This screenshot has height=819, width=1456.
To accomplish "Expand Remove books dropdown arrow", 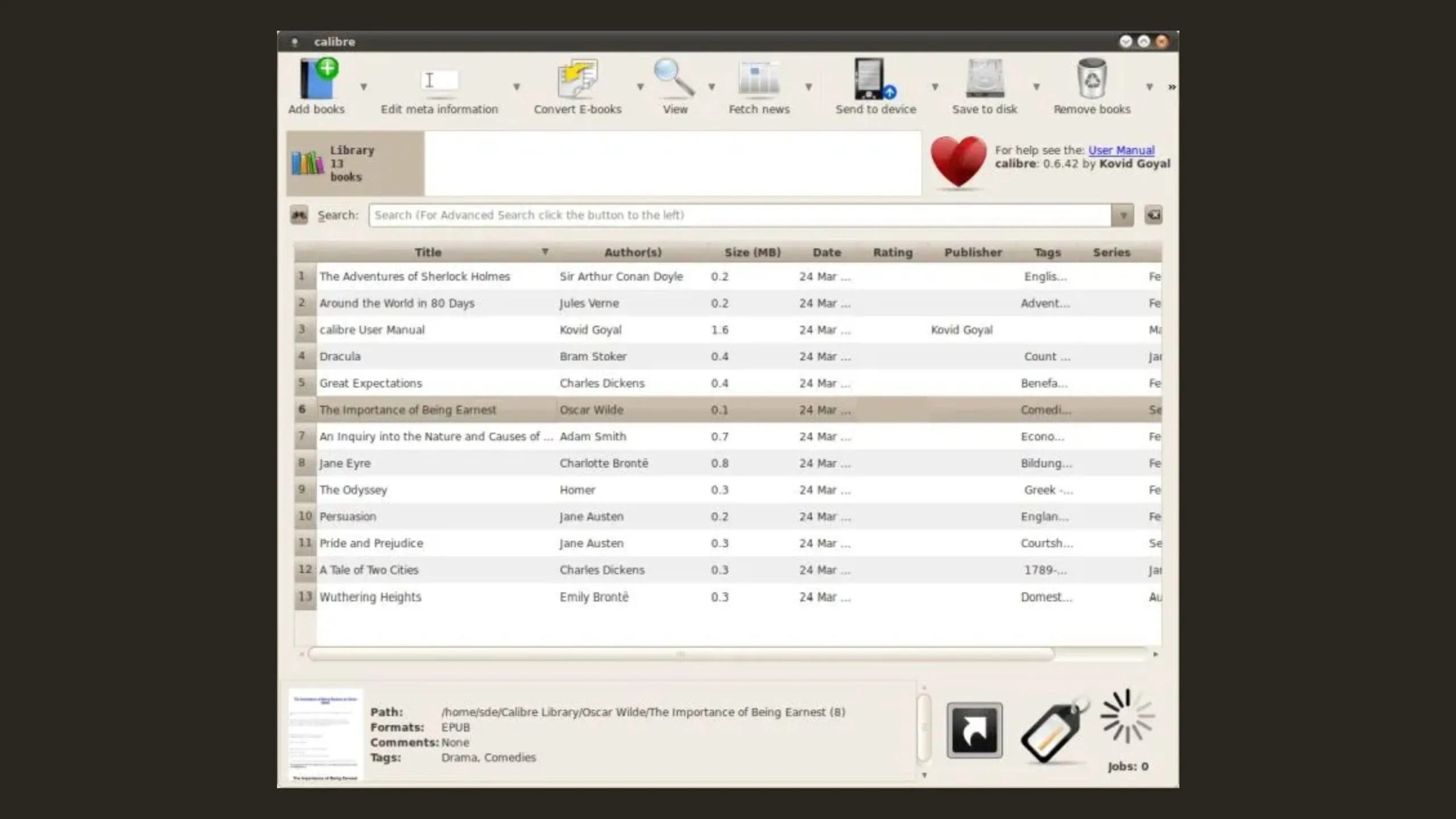I will coord(1149,87).
